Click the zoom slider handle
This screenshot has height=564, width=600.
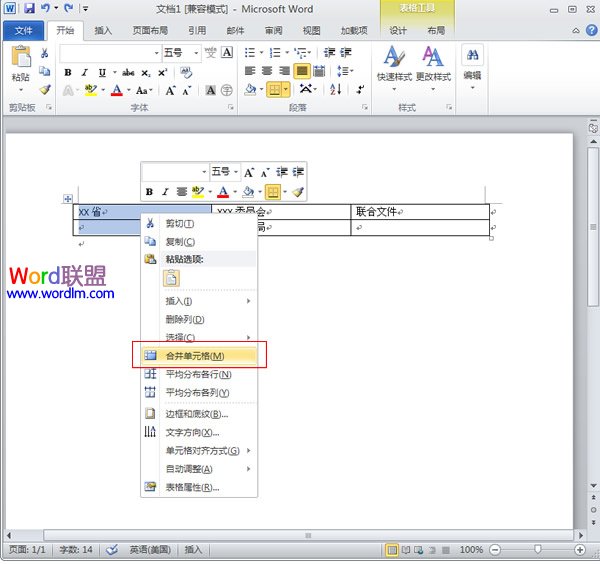[538, 550]
